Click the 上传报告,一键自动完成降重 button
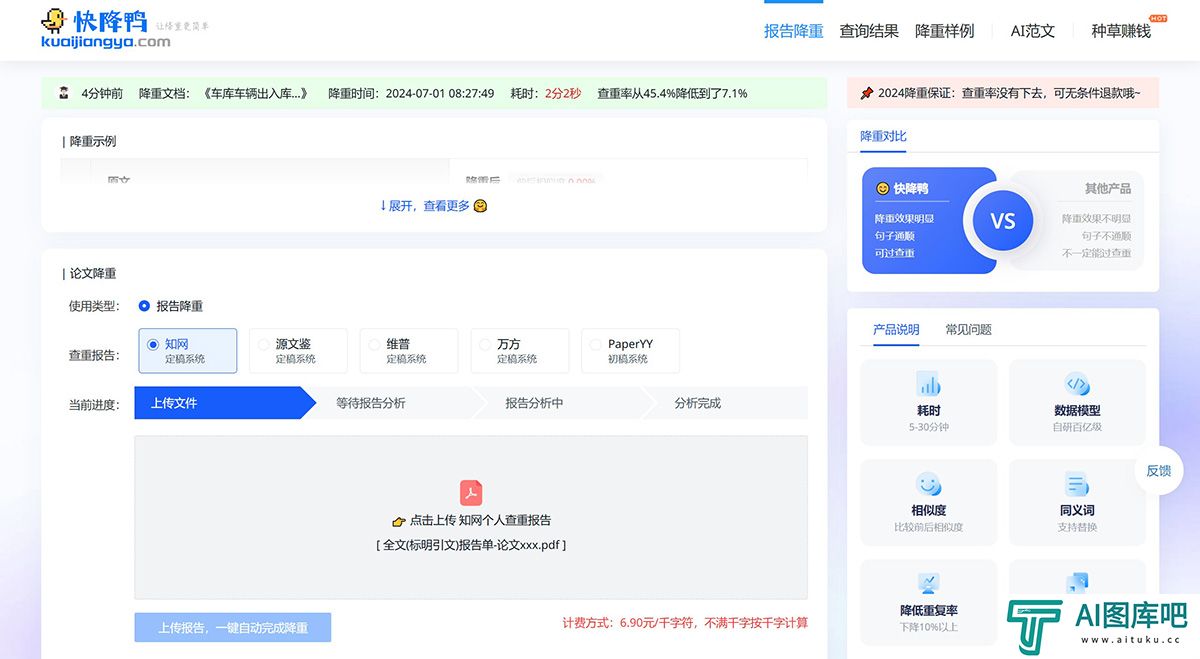This screenshot has height=659, width=1200. click(x=233, y=628)
